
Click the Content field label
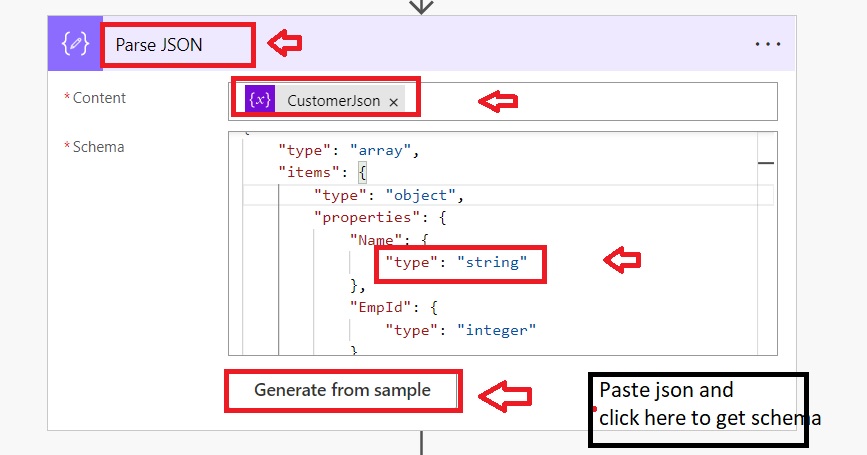(99, 98)
